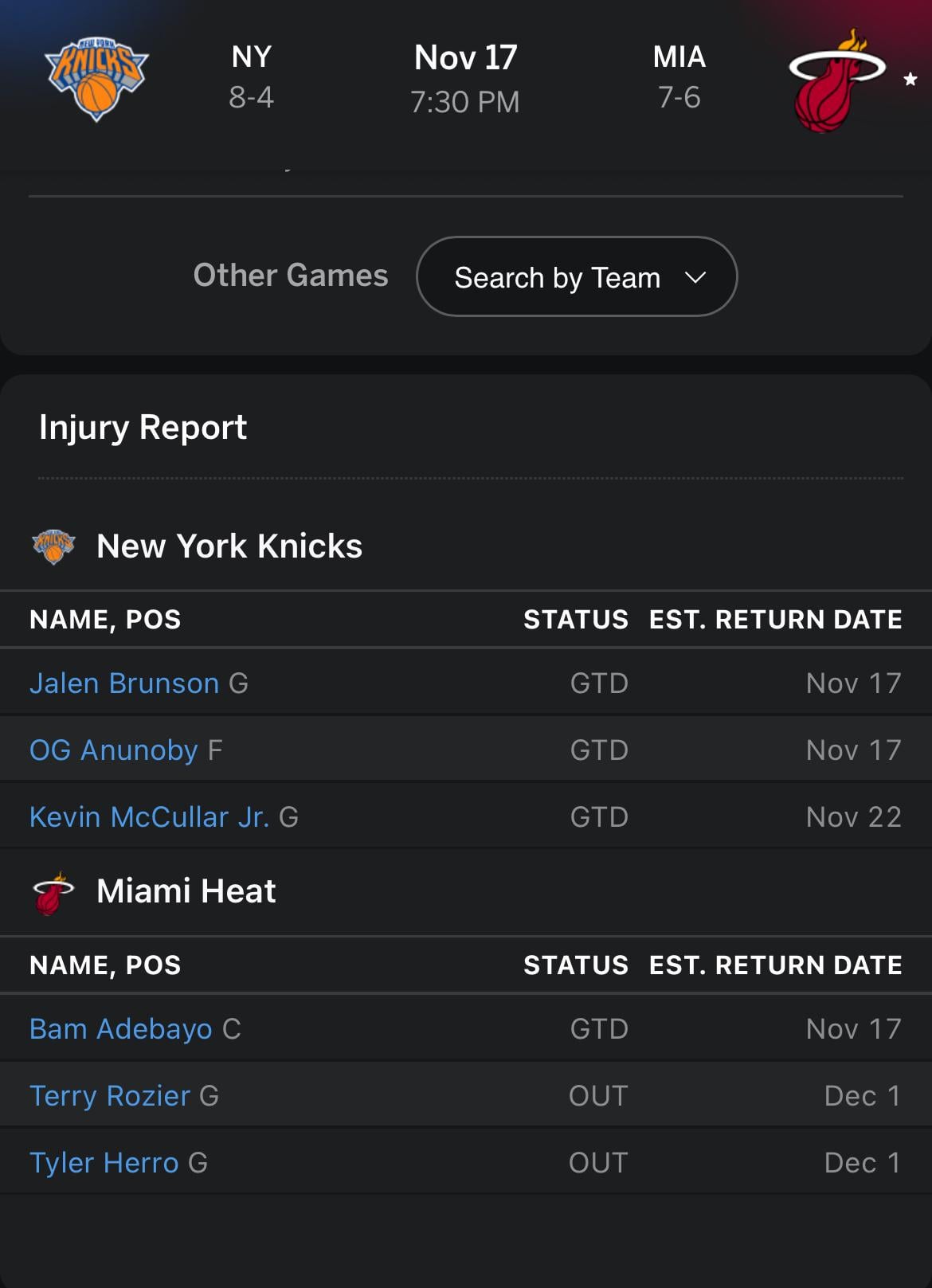Tap the Nov 17 7:30 PM game time
The height and width of the screenshot is (1288, 932).
(x=465, y=79)
